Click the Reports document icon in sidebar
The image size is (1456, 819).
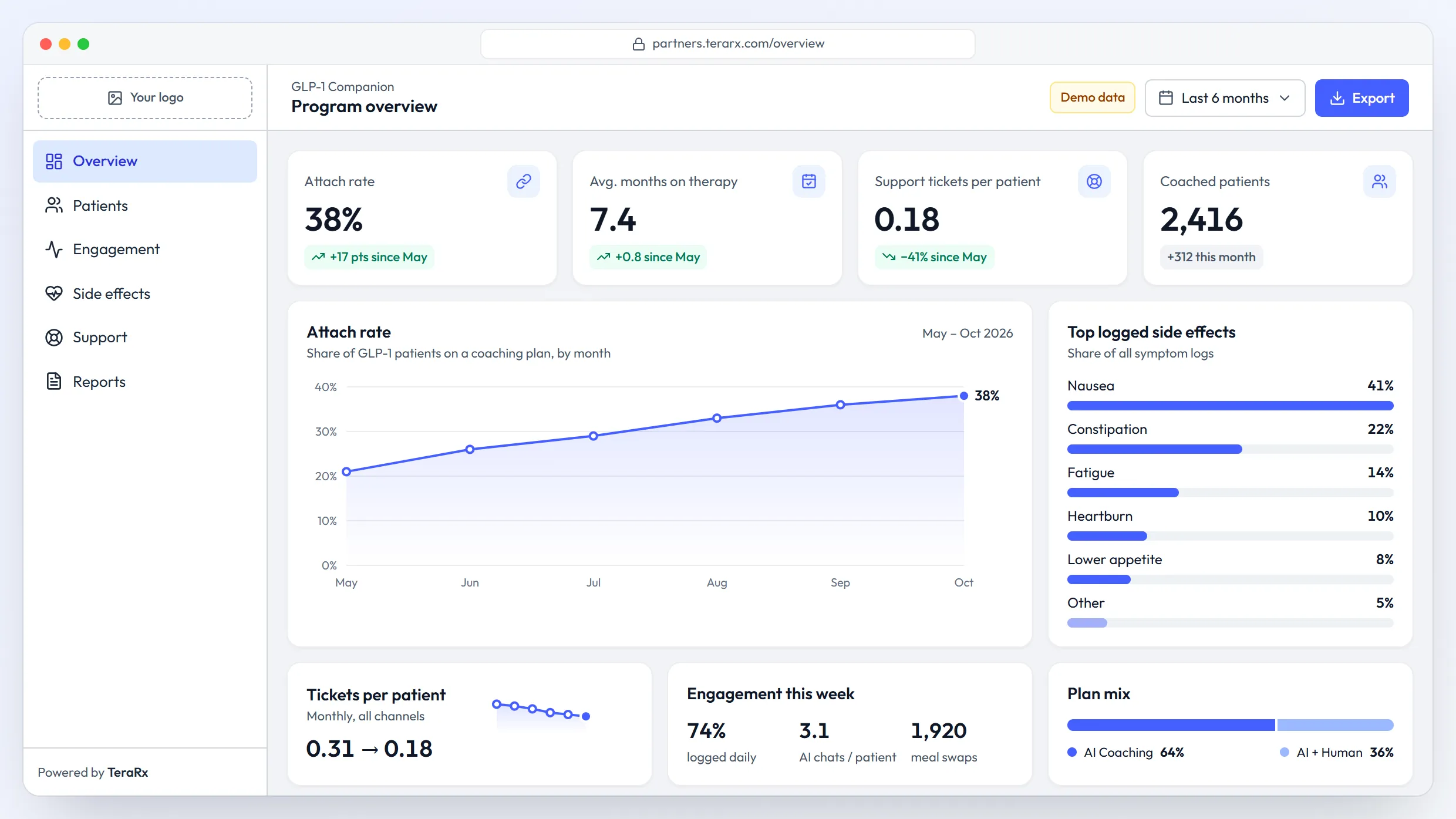[x=54, y=382]
